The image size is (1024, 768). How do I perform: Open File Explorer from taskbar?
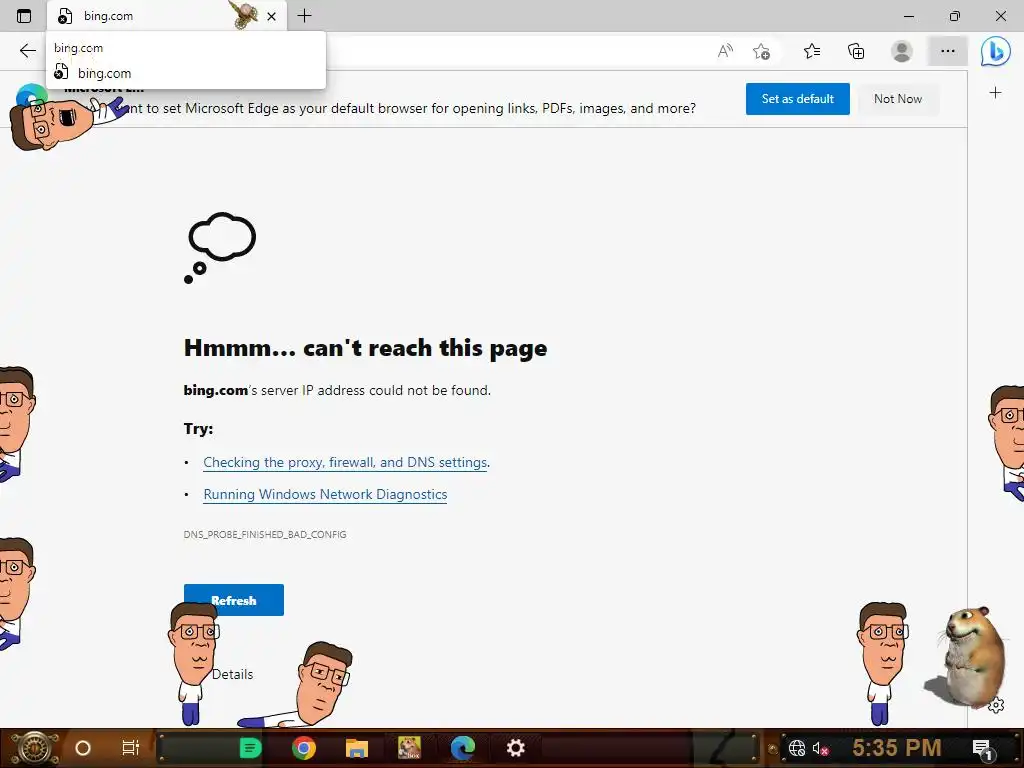click(357, 748)
